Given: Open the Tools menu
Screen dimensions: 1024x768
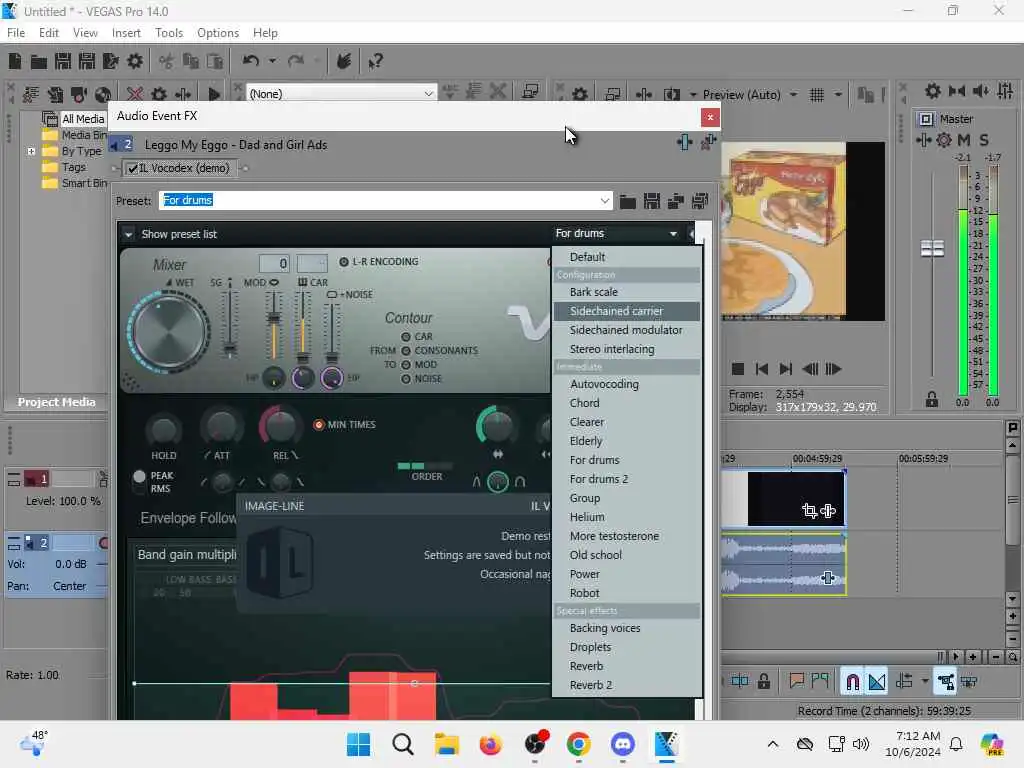Looking at the screenshot, I should pyautogui.click(x=169, y=33).
